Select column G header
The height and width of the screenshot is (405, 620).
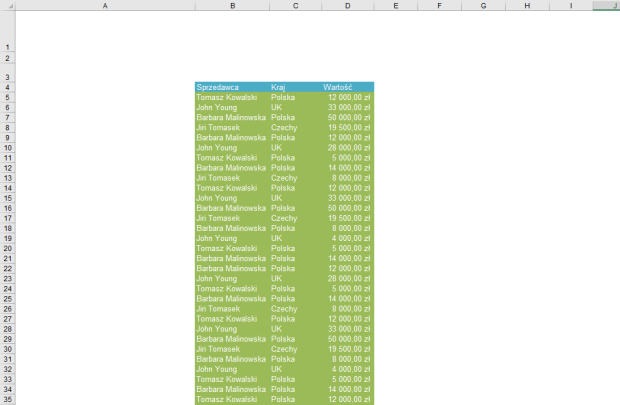tap(483, 6)
